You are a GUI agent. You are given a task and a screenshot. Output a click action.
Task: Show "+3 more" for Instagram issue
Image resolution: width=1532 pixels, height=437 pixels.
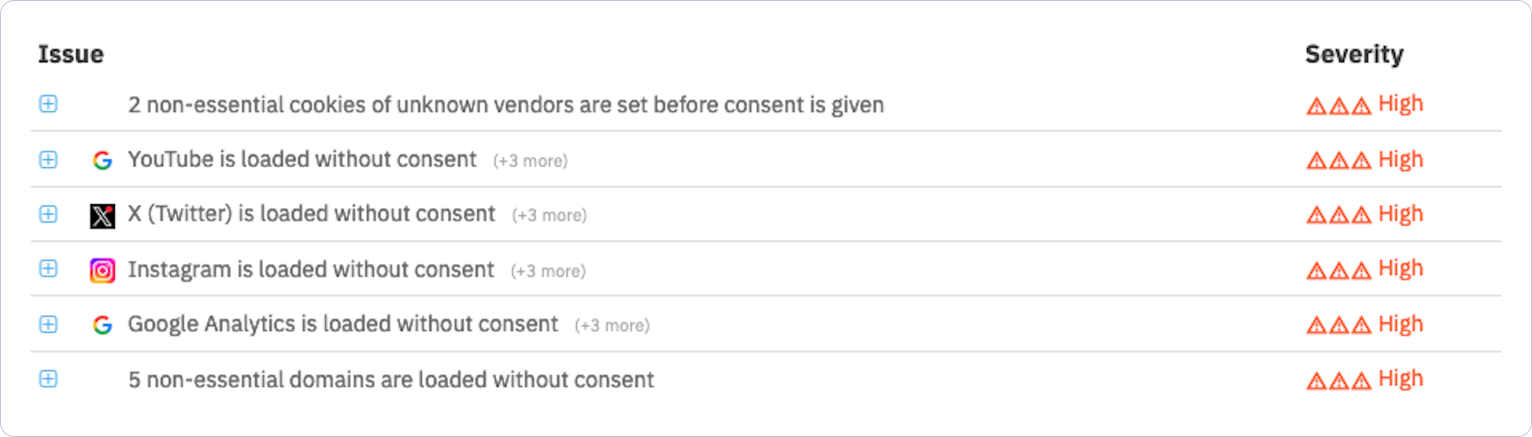point(548,271)
